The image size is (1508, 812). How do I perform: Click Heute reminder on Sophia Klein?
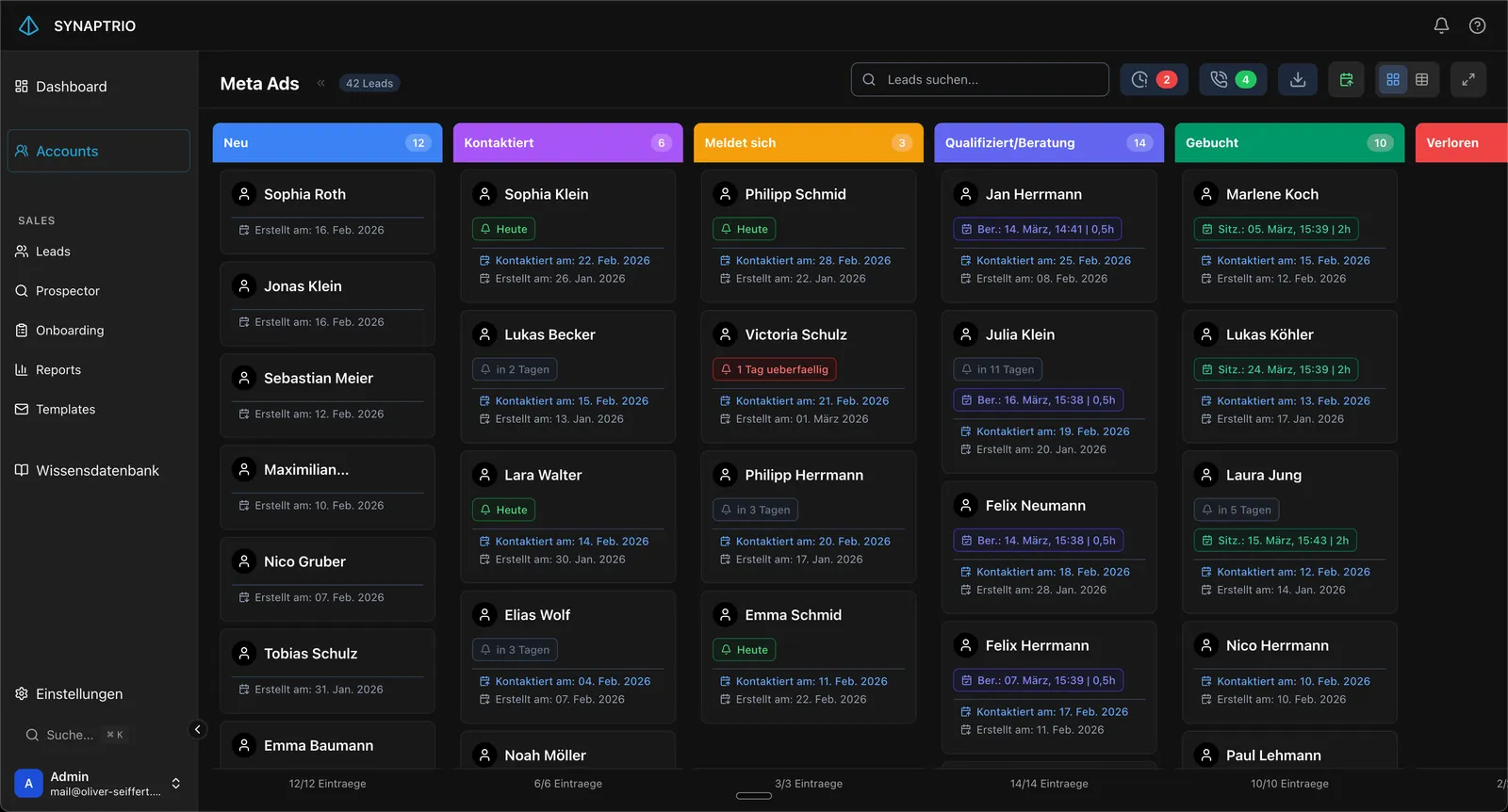point(503,229)
